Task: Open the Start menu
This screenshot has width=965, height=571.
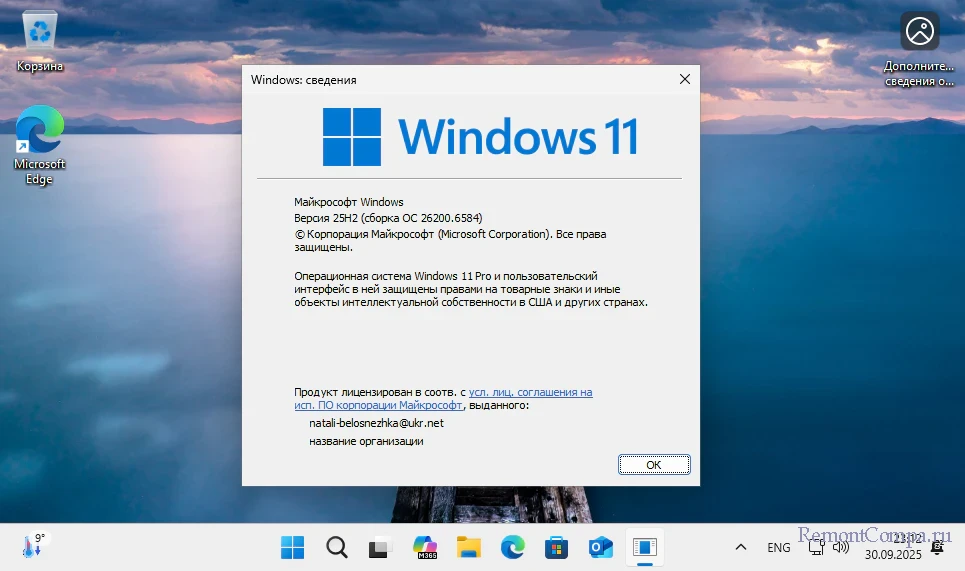Action: tap(293, 547)
